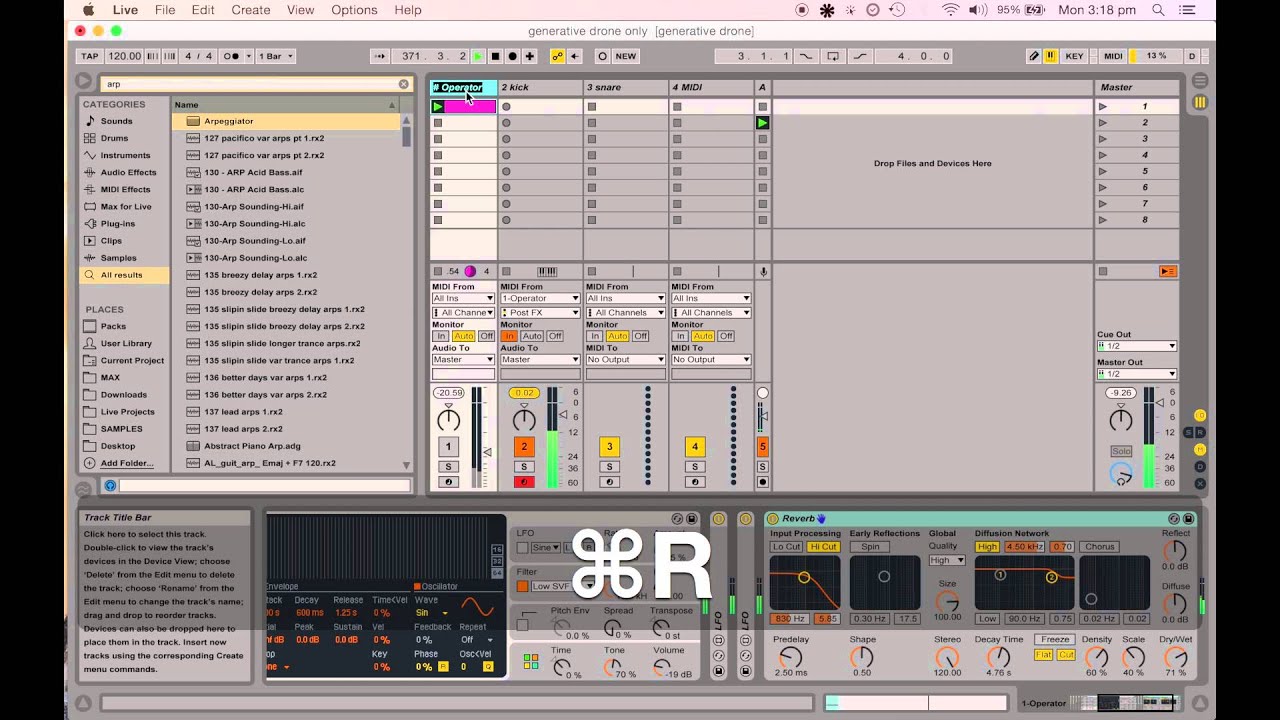
Task: Toggle track activator 3 on the snare track
Action: click(609, 447)
